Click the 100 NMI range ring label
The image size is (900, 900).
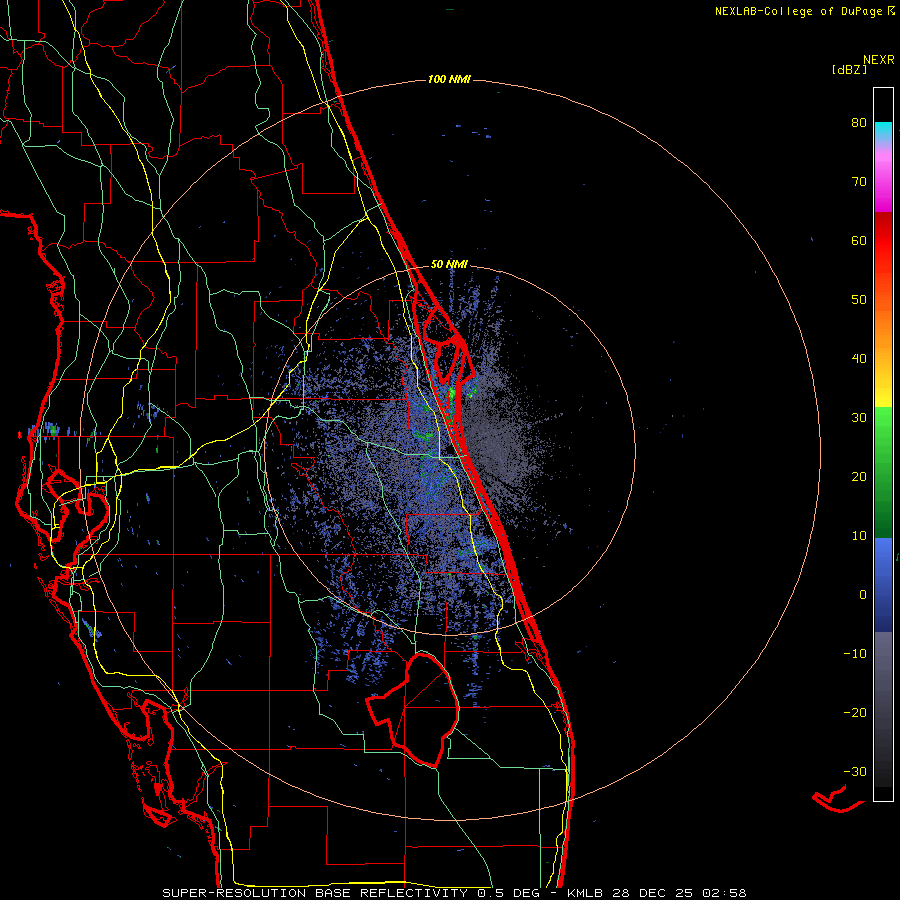pyautogui.click(x=449, y=79)
